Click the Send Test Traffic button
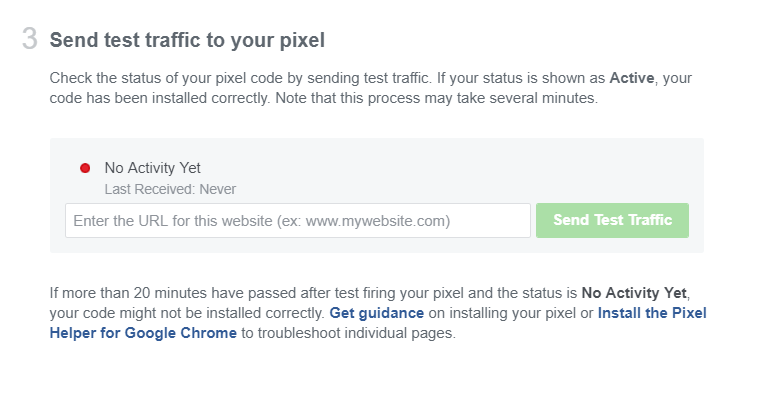This screenshot has height=393, width=767. 612,221
